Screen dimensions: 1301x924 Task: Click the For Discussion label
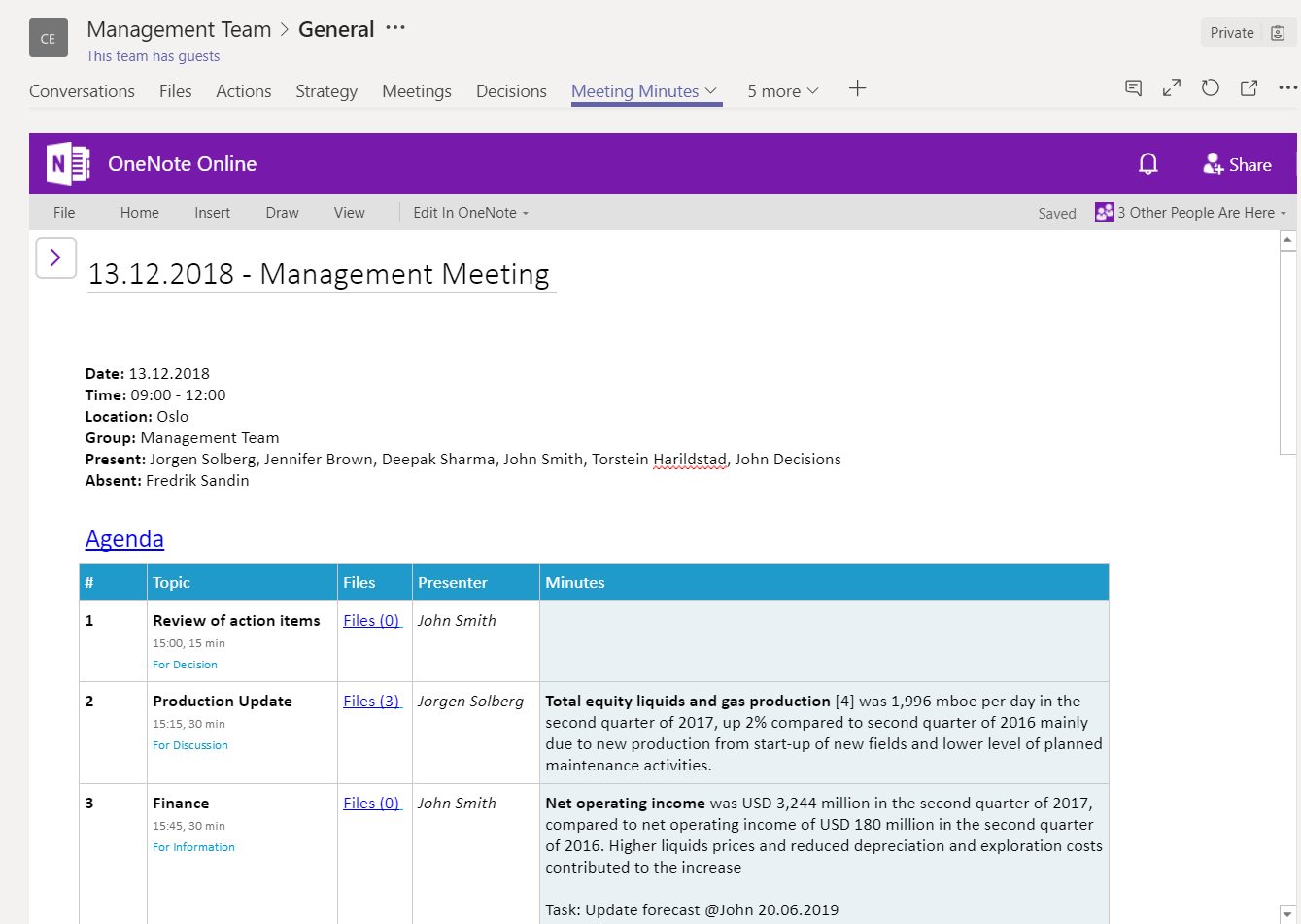point(190,746)
